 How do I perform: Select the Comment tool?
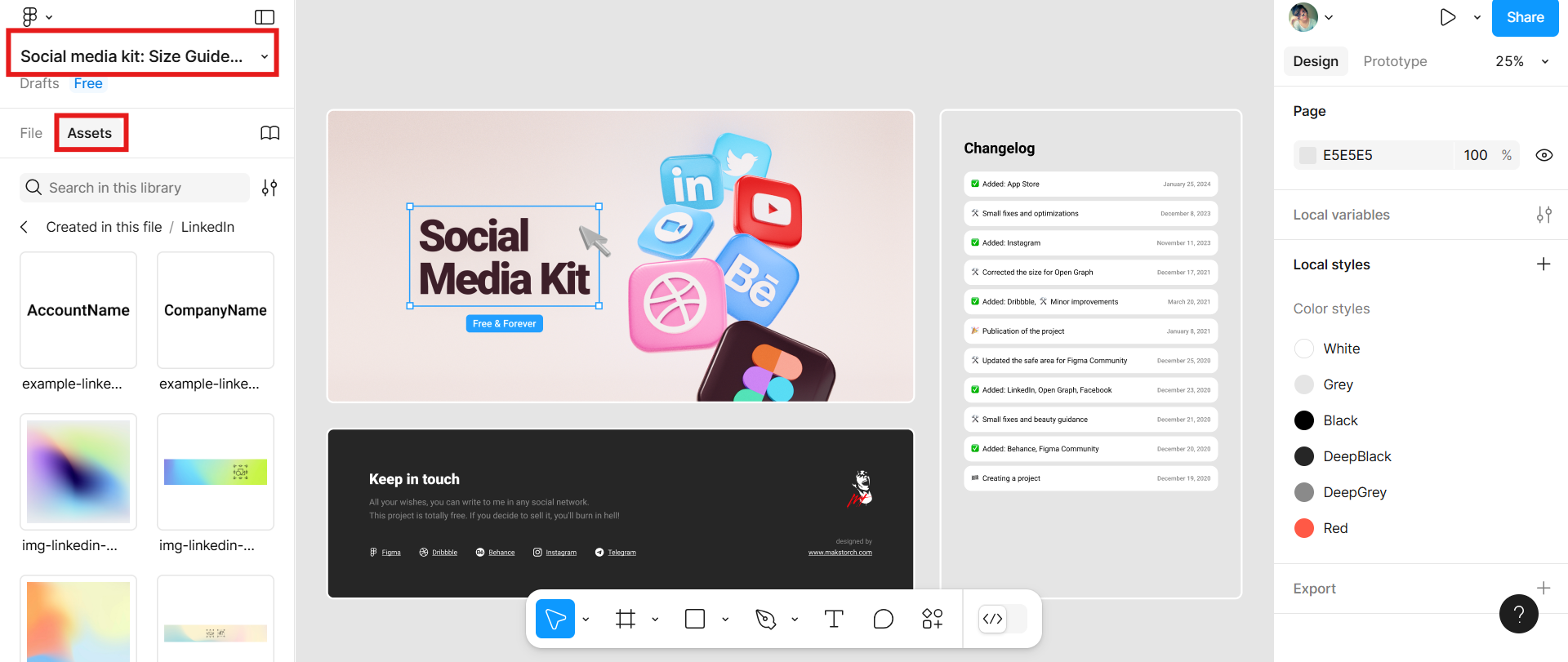(x=883, y=619)
